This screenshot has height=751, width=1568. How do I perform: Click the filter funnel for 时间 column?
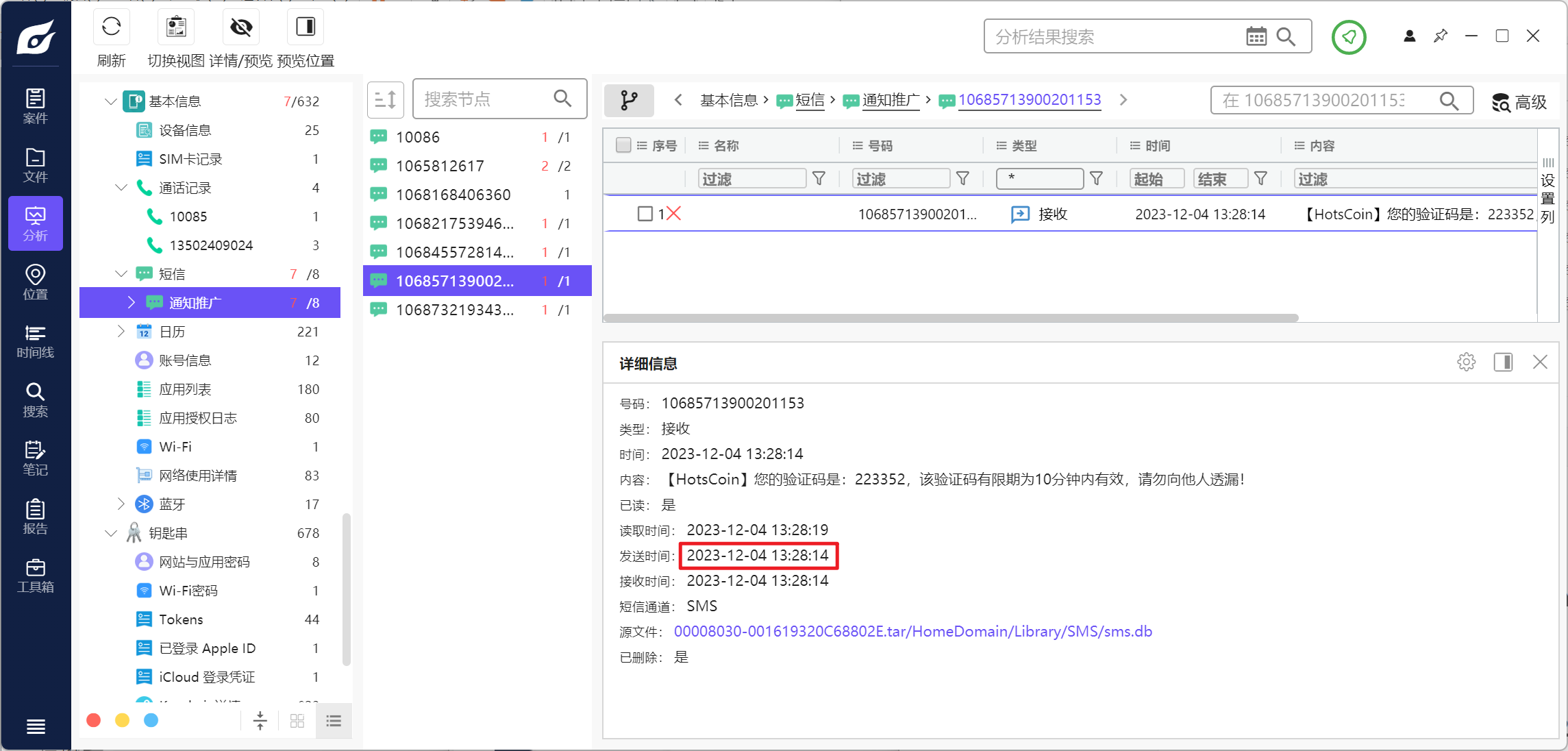1260,179
